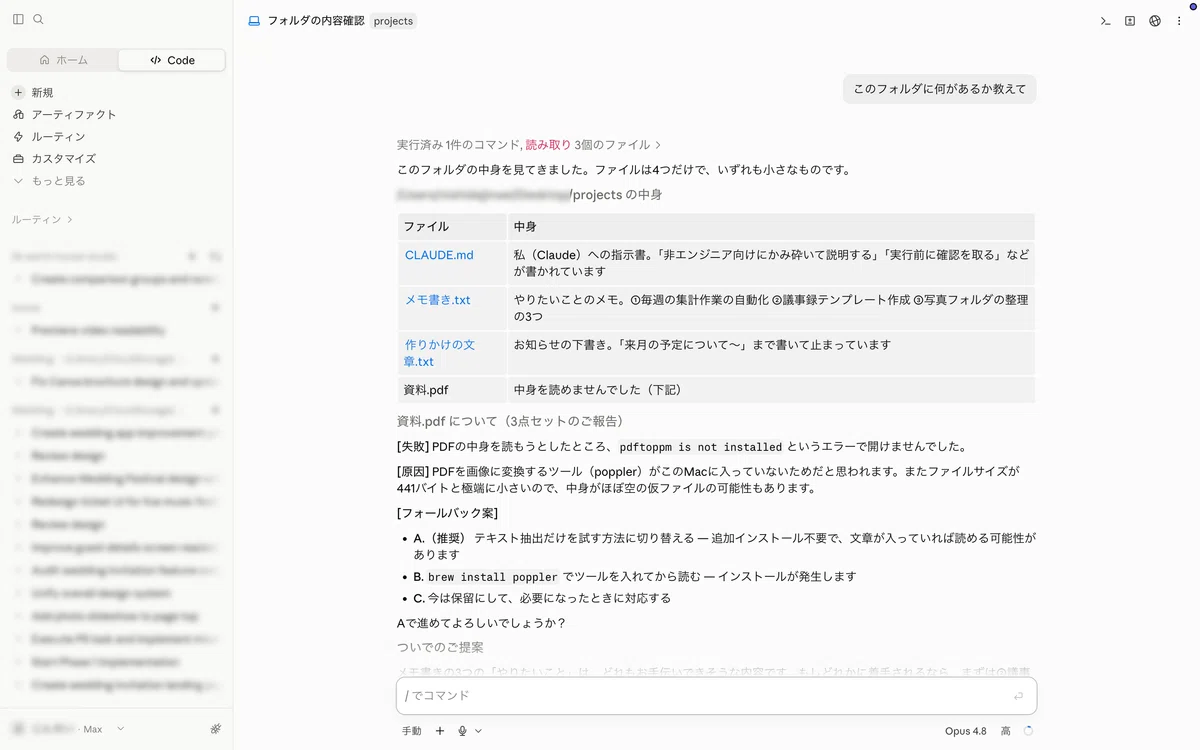Click option A.(推奨) in the list
The width and height of the screenshot is (1200, 750).
[x=724, y=546]
